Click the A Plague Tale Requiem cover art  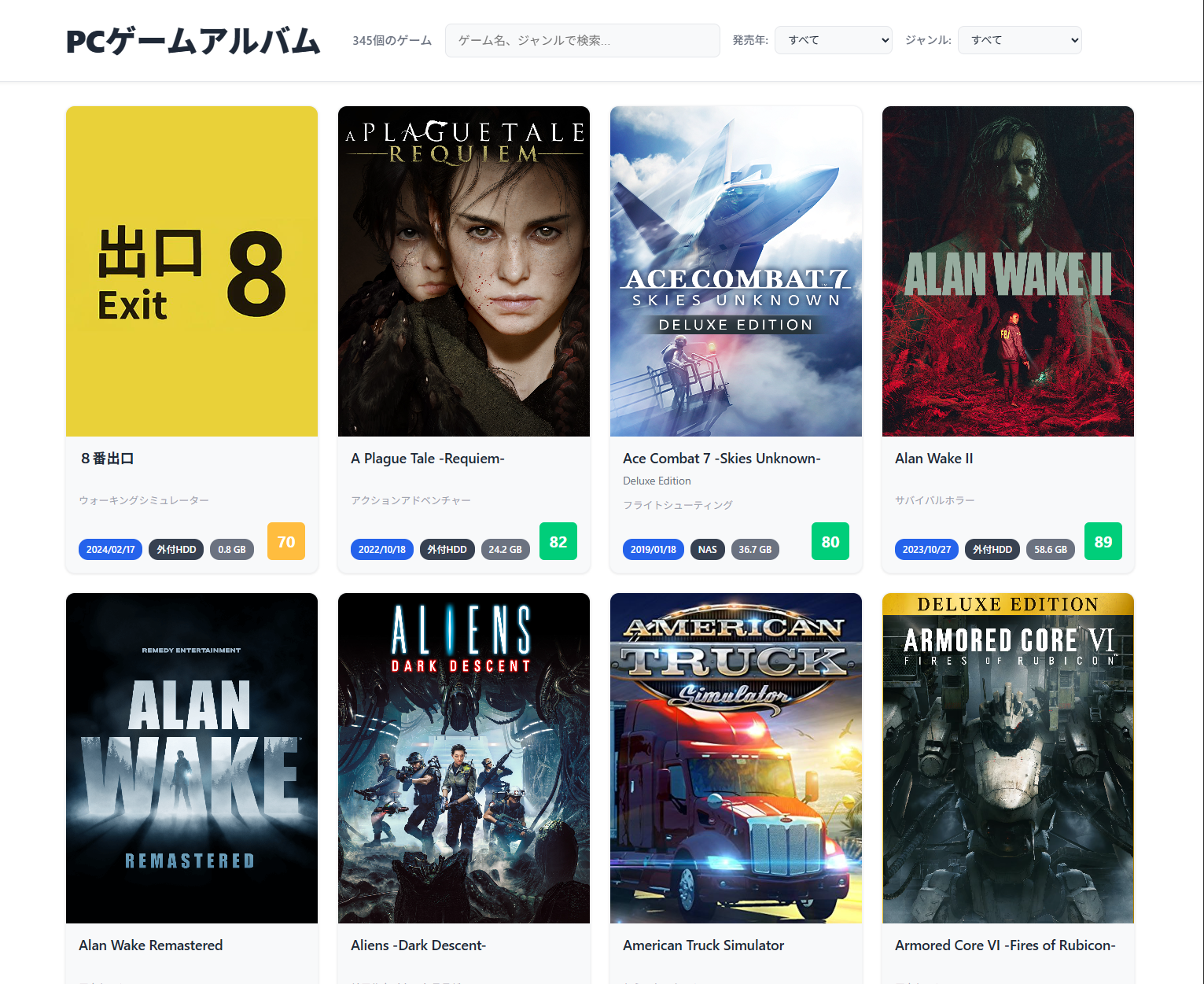463,271
